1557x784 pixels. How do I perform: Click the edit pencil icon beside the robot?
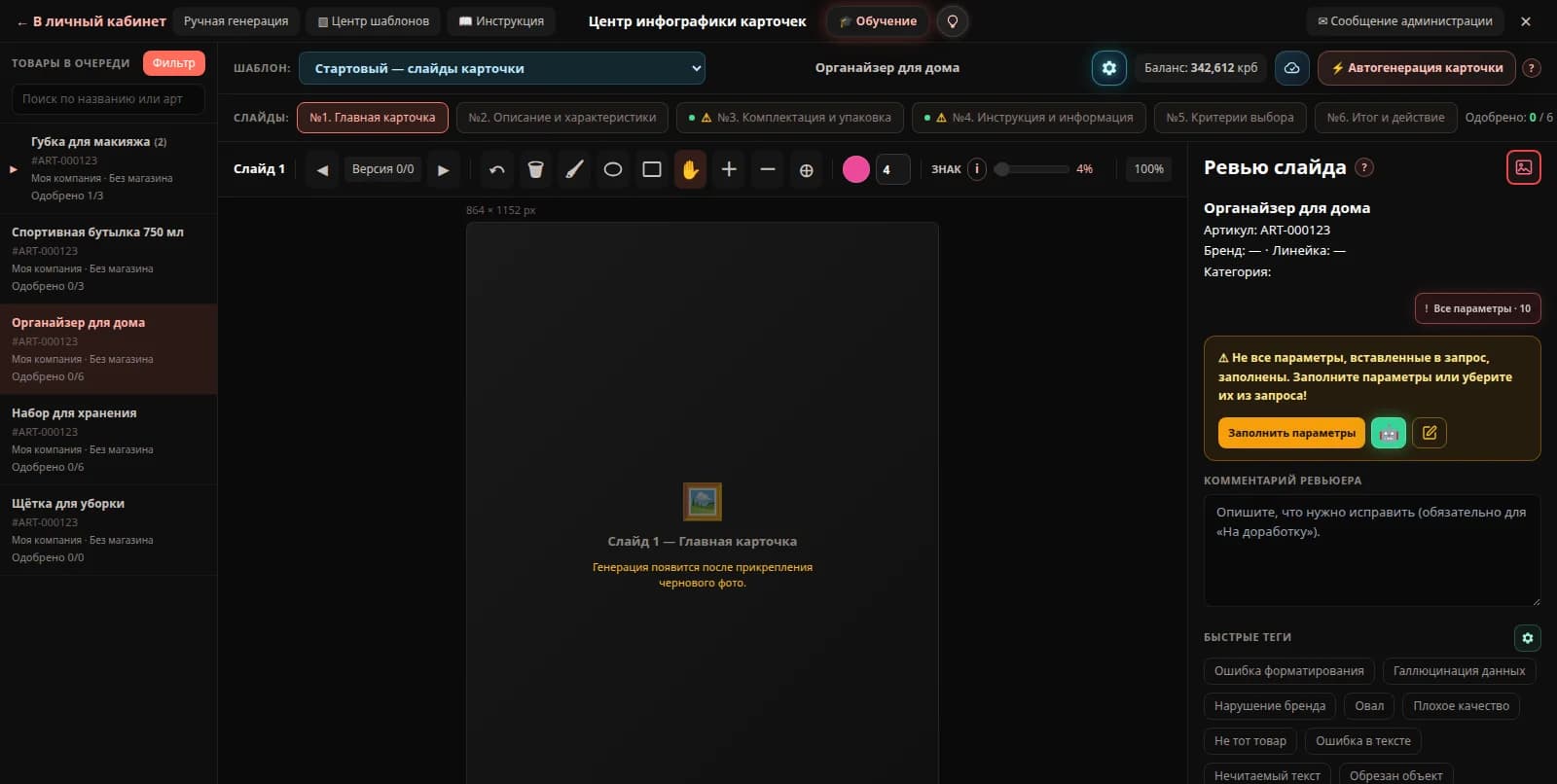pyautogui.click(x=1430, y=433)
